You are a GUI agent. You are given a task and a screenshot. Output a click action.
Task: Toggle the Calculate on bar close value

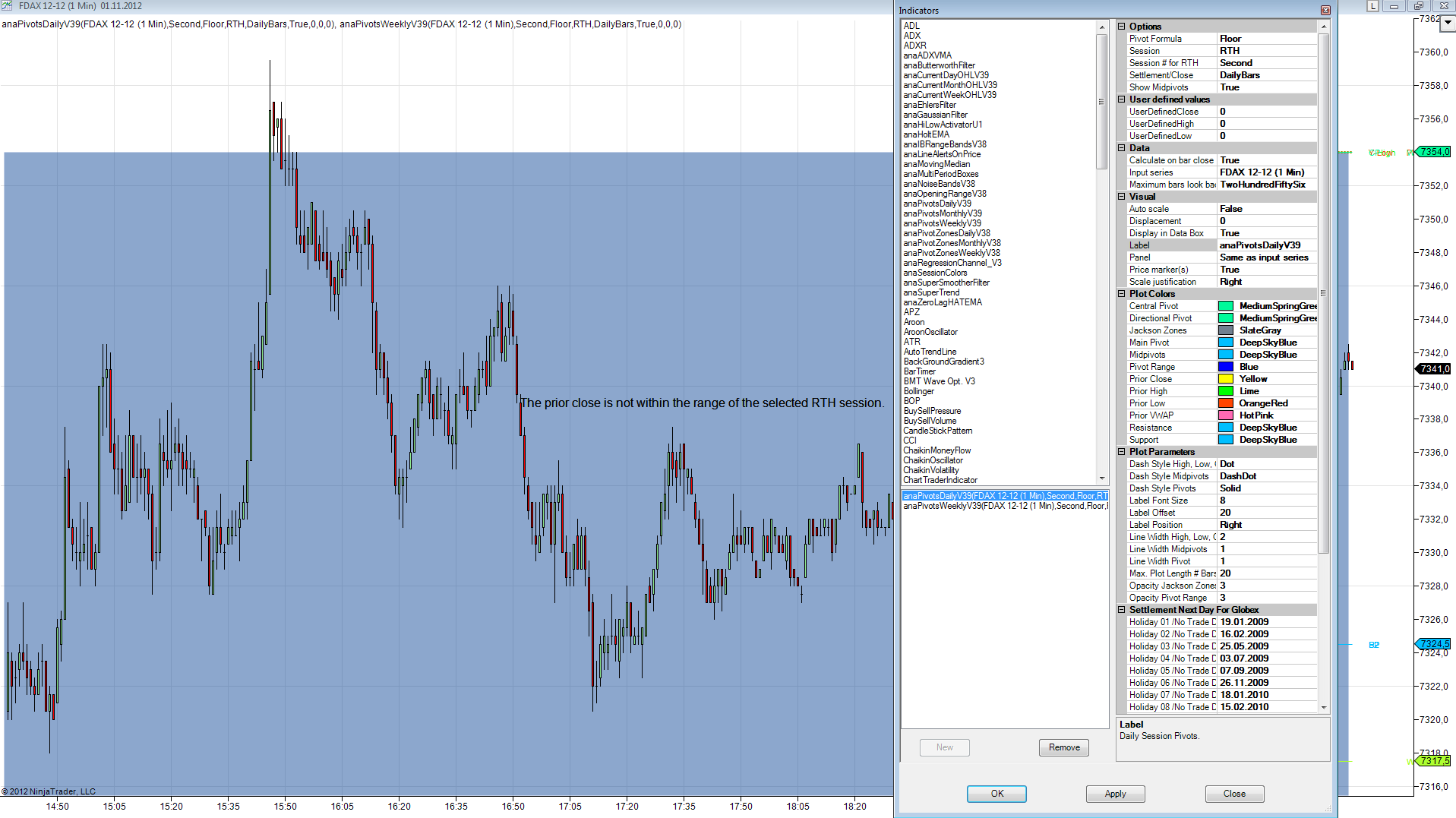pos(1267,160)
